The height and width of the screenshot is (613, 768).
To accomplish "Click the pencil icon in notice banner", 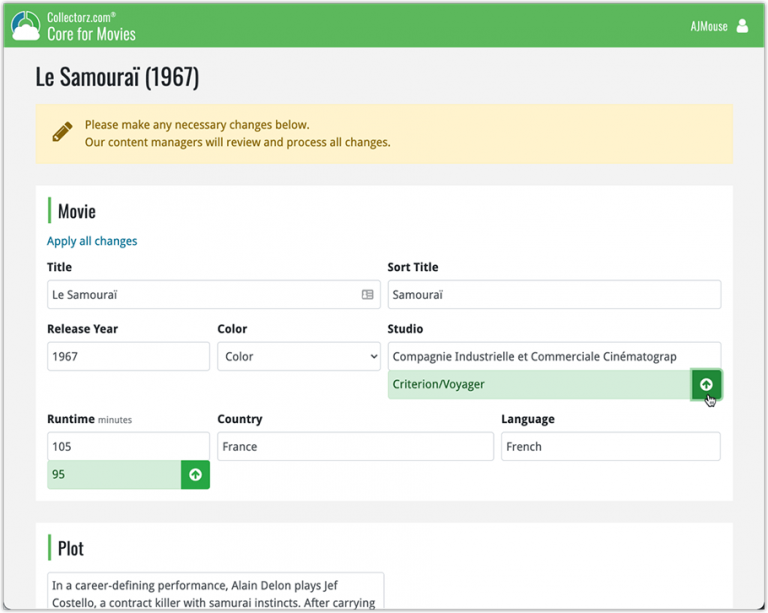I will pos(62,132).
